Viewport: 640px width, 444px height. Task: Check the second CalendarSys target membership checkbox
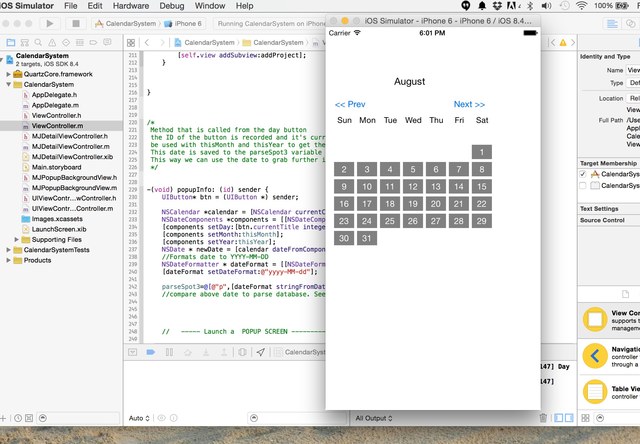(583, 186)
